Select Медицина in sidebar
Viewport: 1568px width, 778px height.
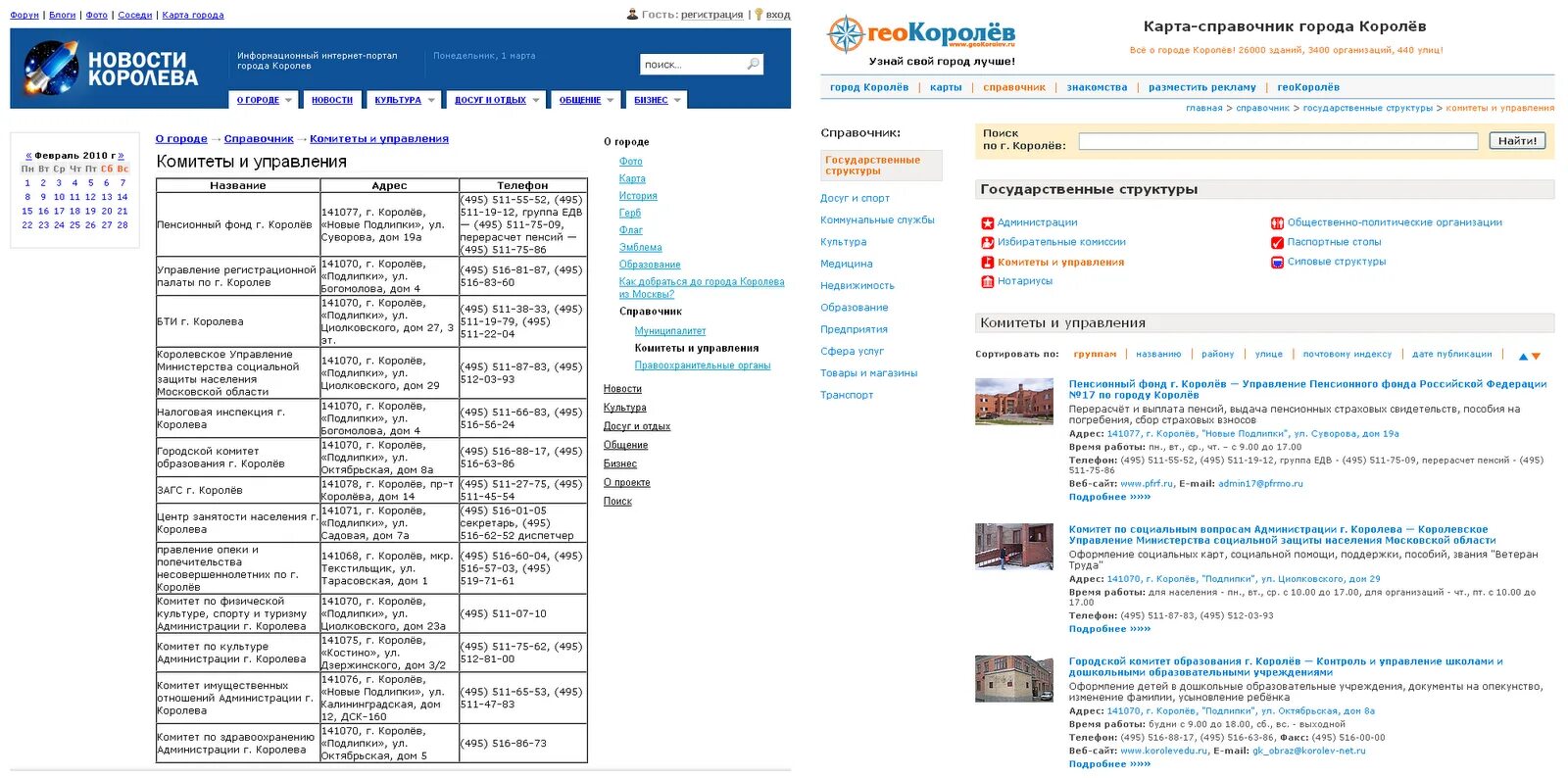click(x=846, y=264)
